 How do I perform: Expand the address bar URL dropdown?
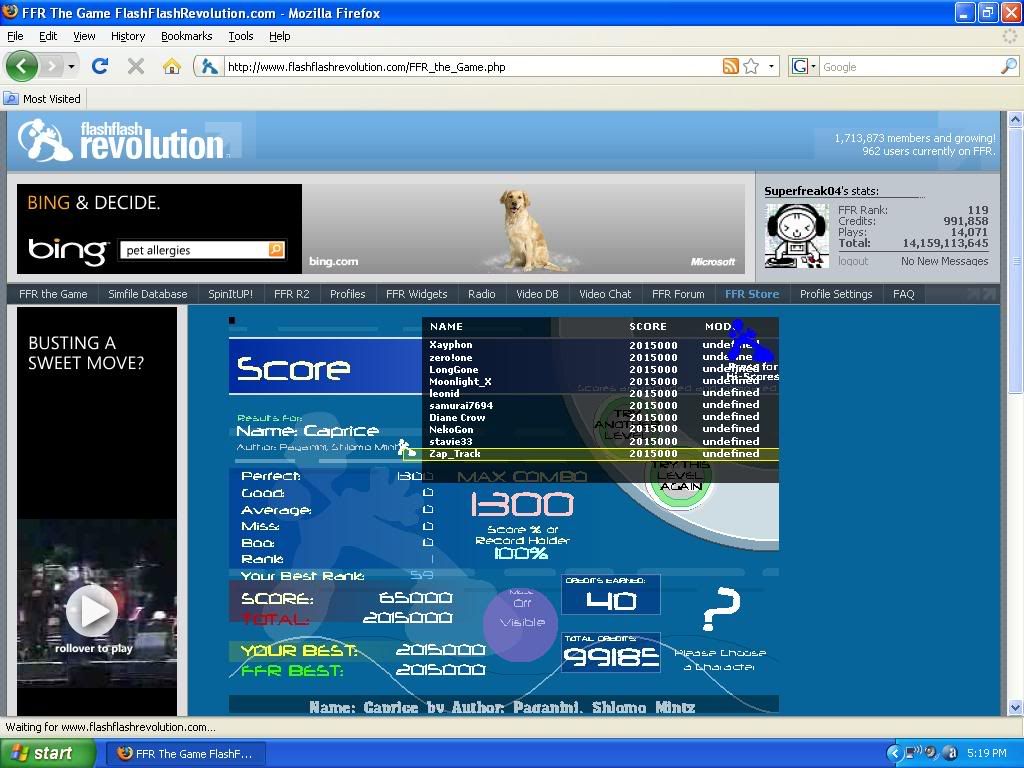point(771,67)
